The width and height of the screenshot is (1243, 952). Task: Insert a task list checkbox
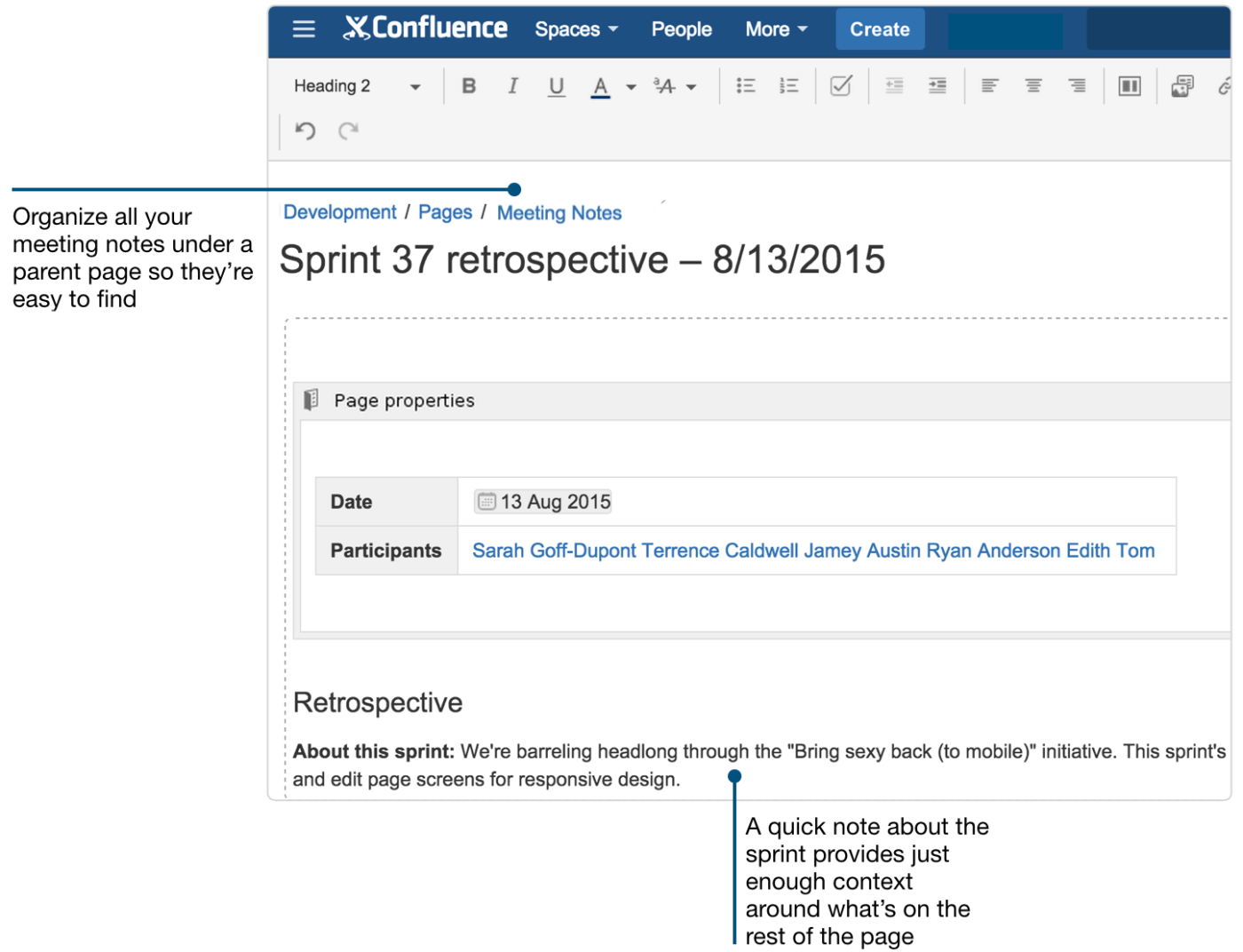pos(841,85)
